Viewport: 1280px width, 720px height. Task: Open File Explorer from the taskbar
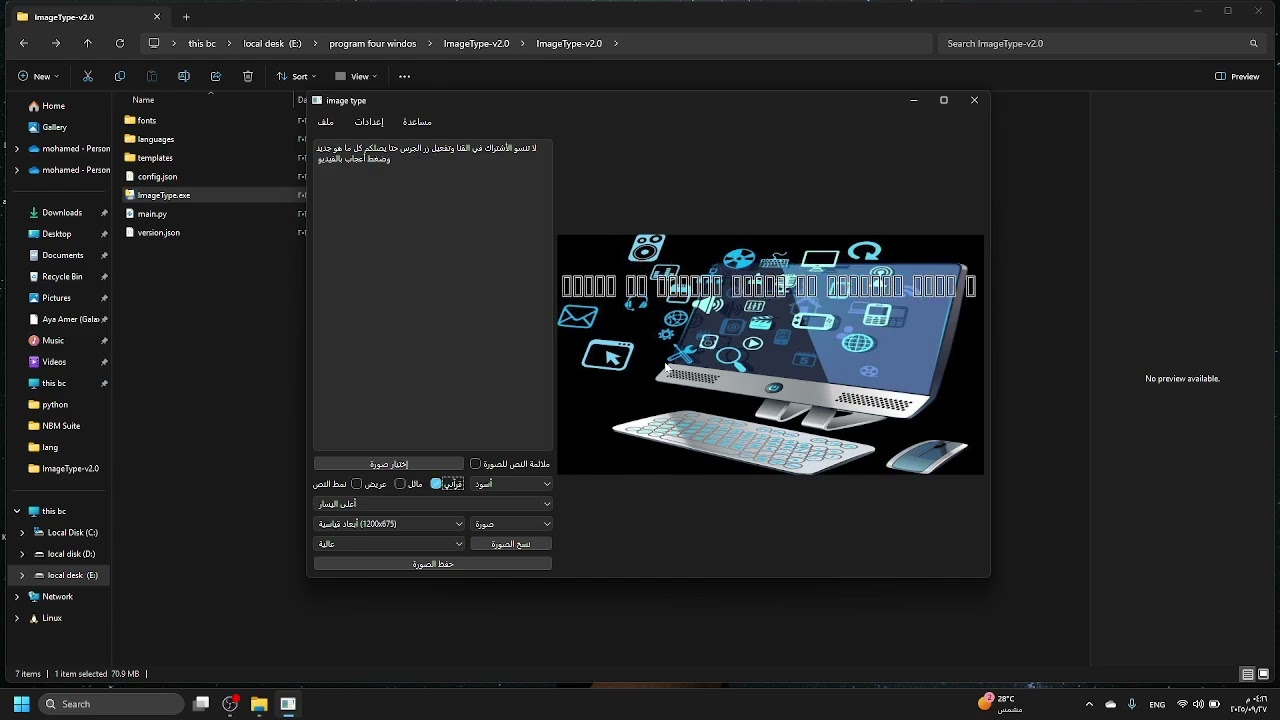click(x=259, y=704)
